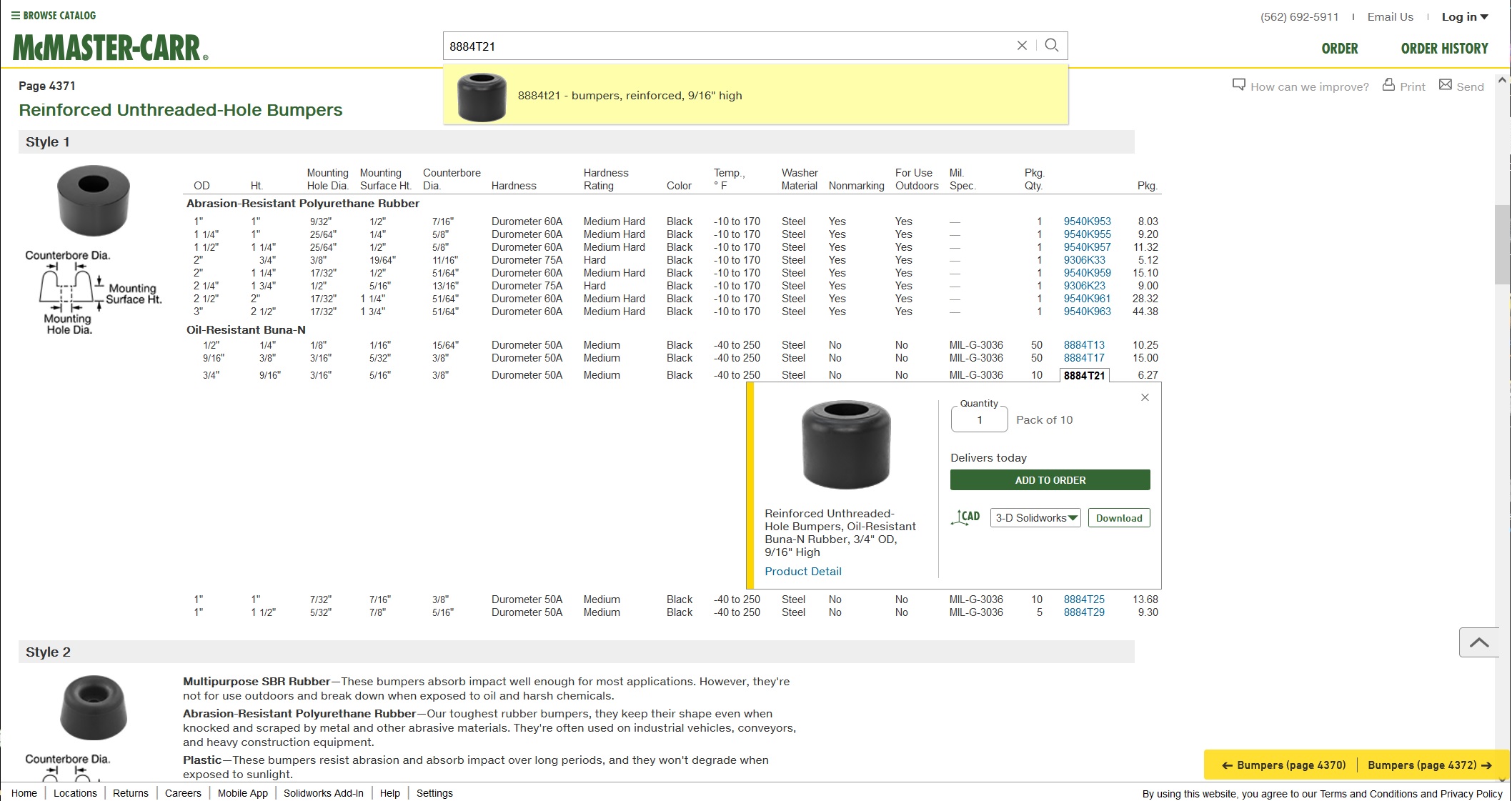This screenshot has width=1512, height=801.
Task: Open the 3-D Solidworks format dropdown
Action: click(1035, 518)
